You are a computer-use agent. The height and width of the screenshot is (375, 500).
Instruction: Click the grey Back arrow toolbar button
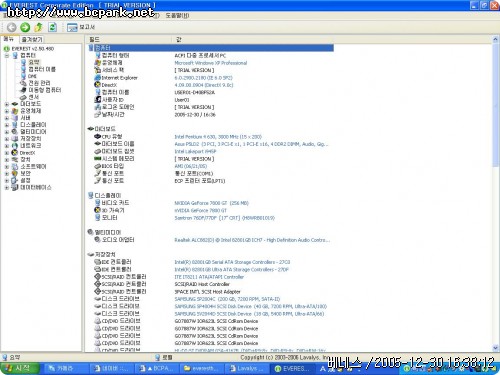click(x=12, y=27)
